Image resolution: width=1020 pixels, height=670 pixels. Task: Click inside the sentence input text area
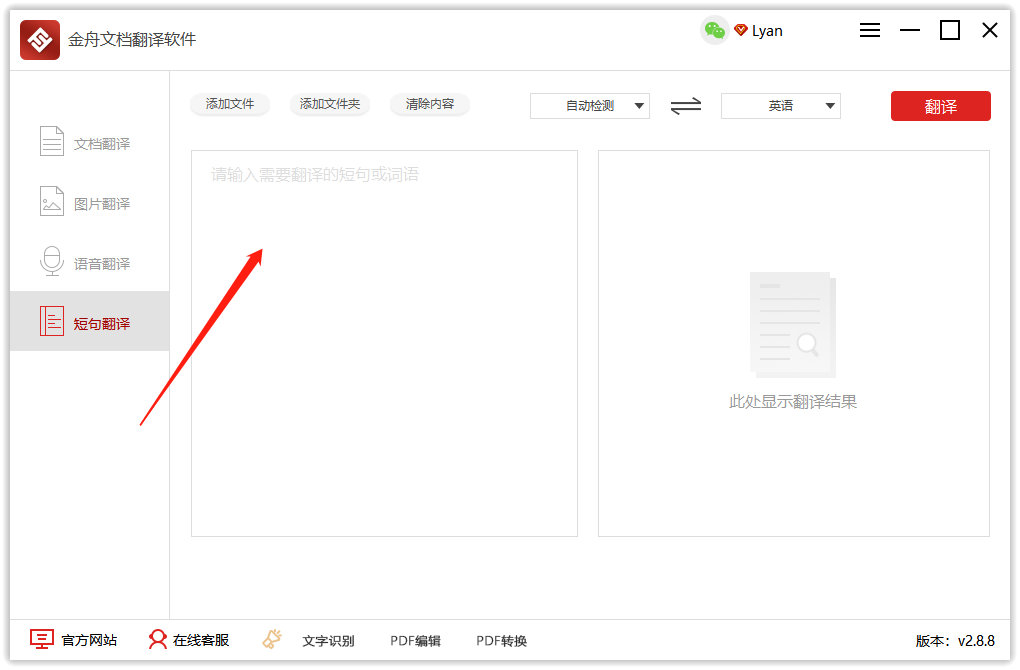(x=384, y=343)
